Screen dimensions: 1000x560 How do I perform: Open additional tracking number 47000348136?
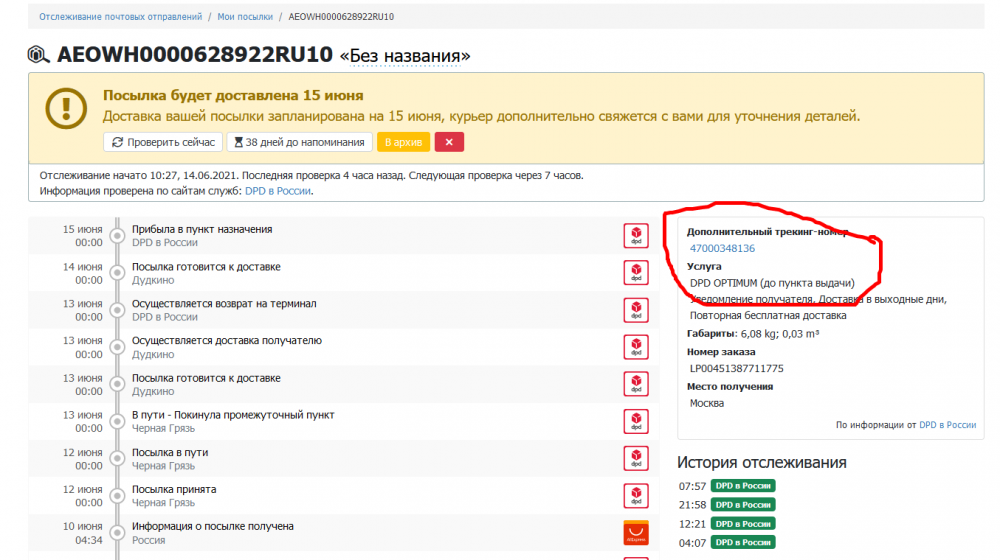click(722, 249)
